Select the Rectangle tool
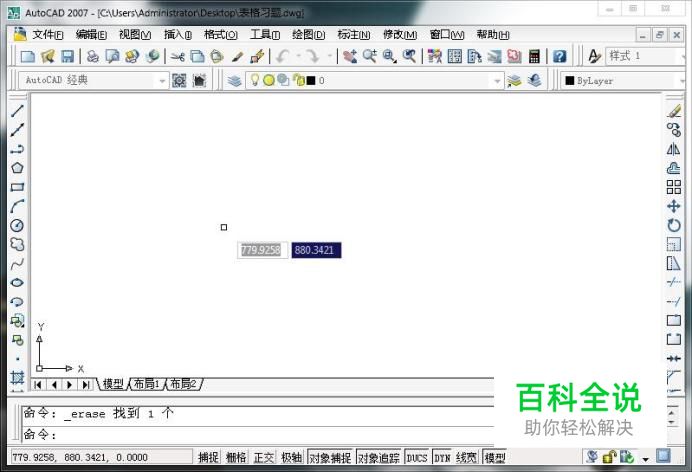 click(17, 187)
